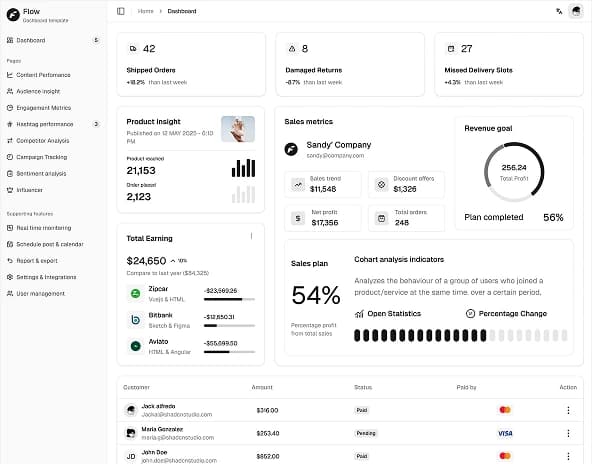Click the badge count beside Hashtag performance
This screenshot has width=592, height=464.
[x=96, y=124]
